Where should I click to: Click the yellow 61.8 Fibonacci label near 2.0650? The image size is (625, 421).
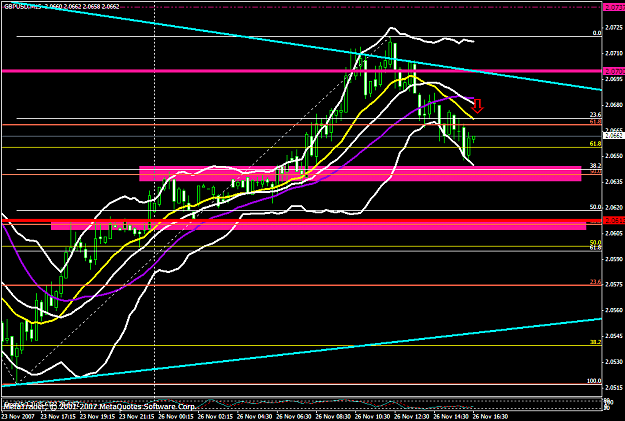click(596, 144)
